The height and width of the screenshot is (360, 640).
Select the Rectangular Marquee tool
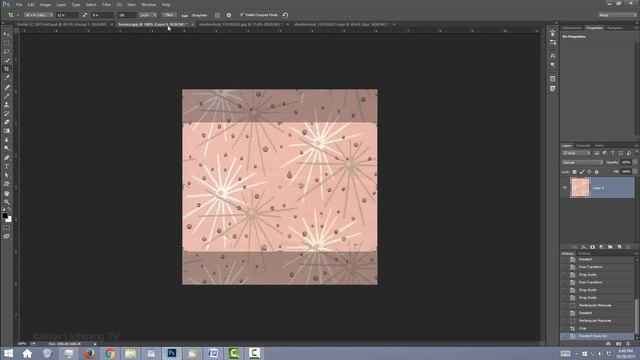[x=7, y=43]
